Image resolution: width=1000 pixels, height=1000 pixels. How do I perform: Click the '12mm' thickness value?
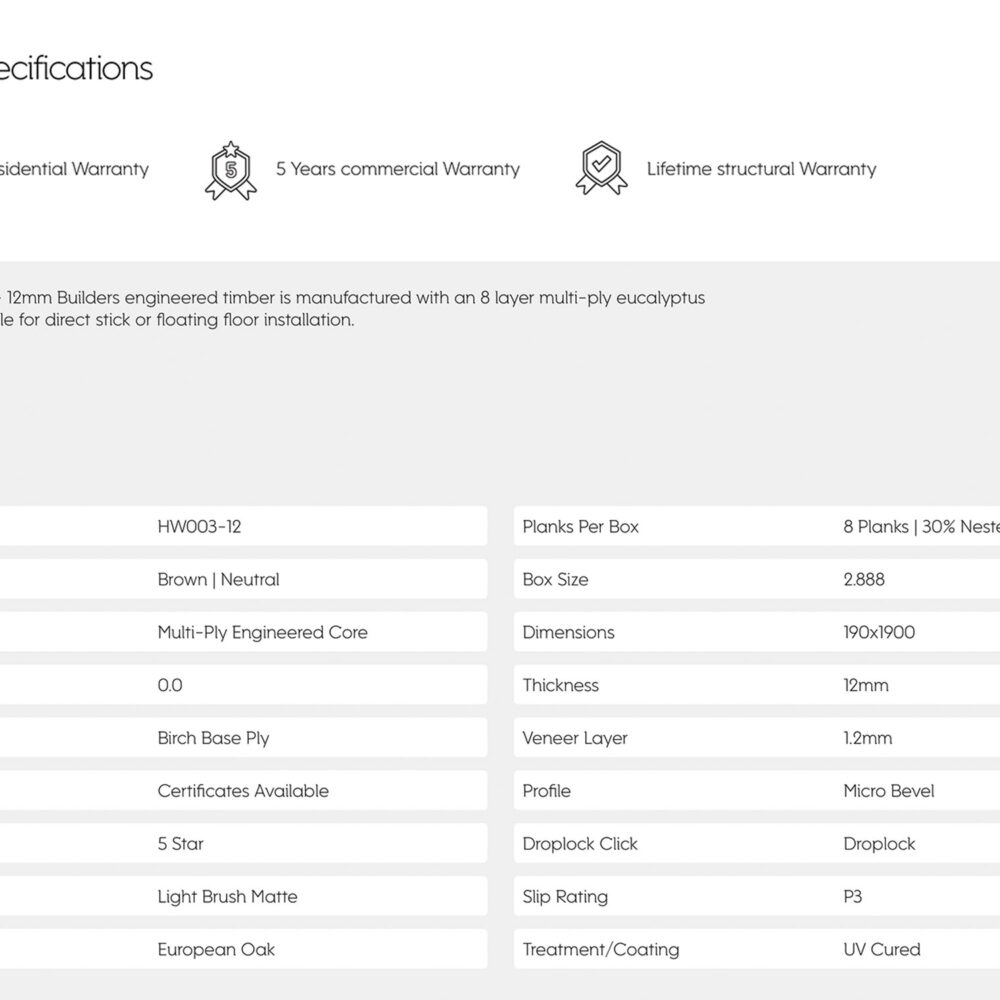(x=865, y=686)
